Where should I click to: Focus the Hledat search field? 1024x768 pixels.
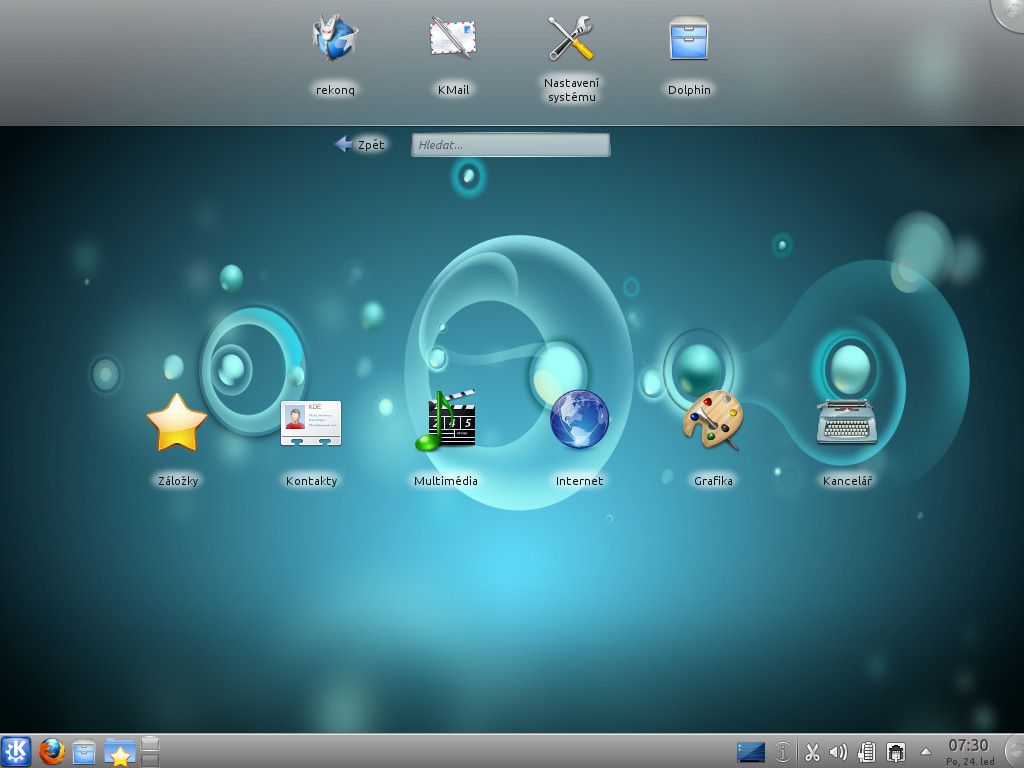510,145
